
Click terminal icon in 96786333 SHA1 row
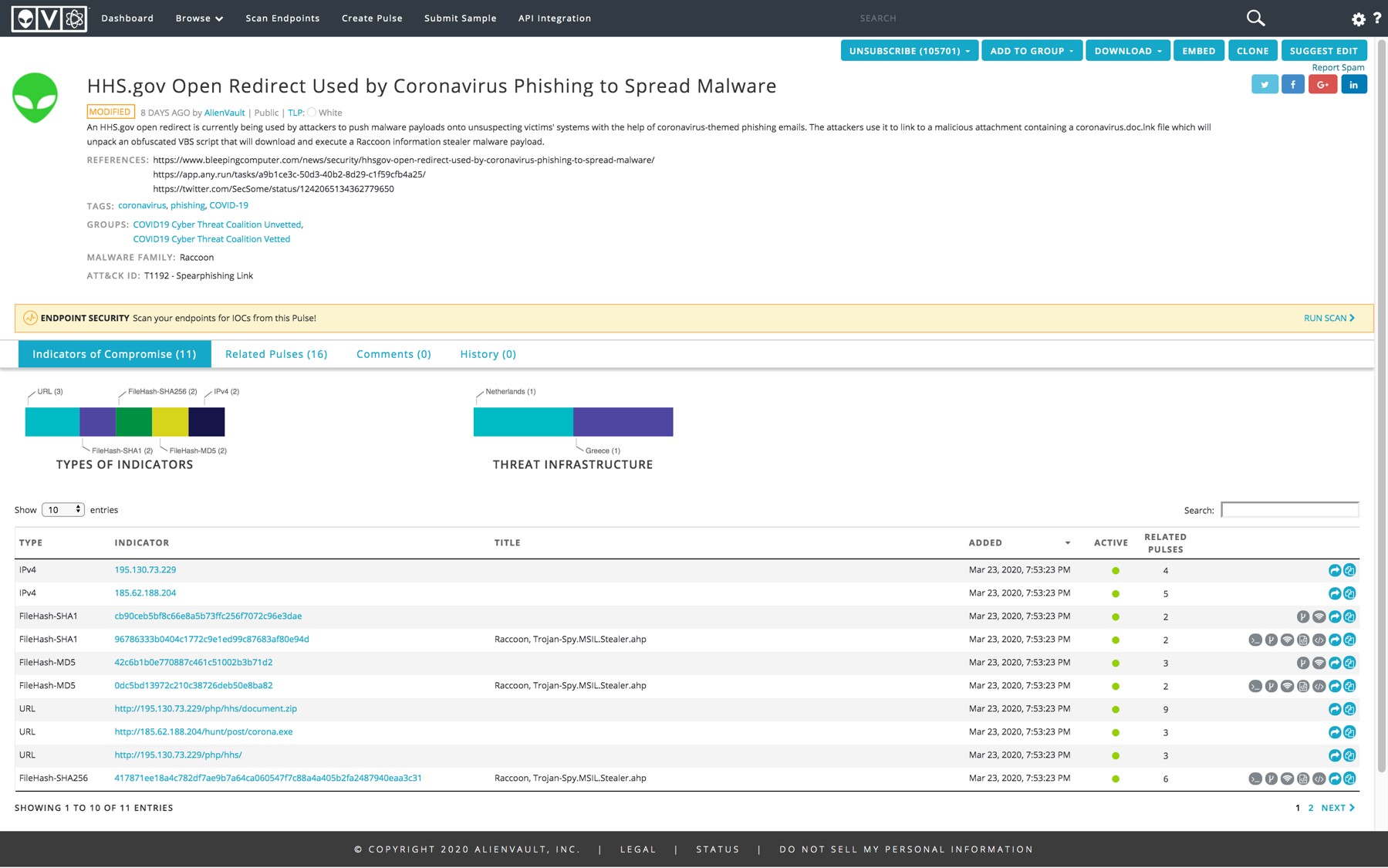pos(1255,640)
